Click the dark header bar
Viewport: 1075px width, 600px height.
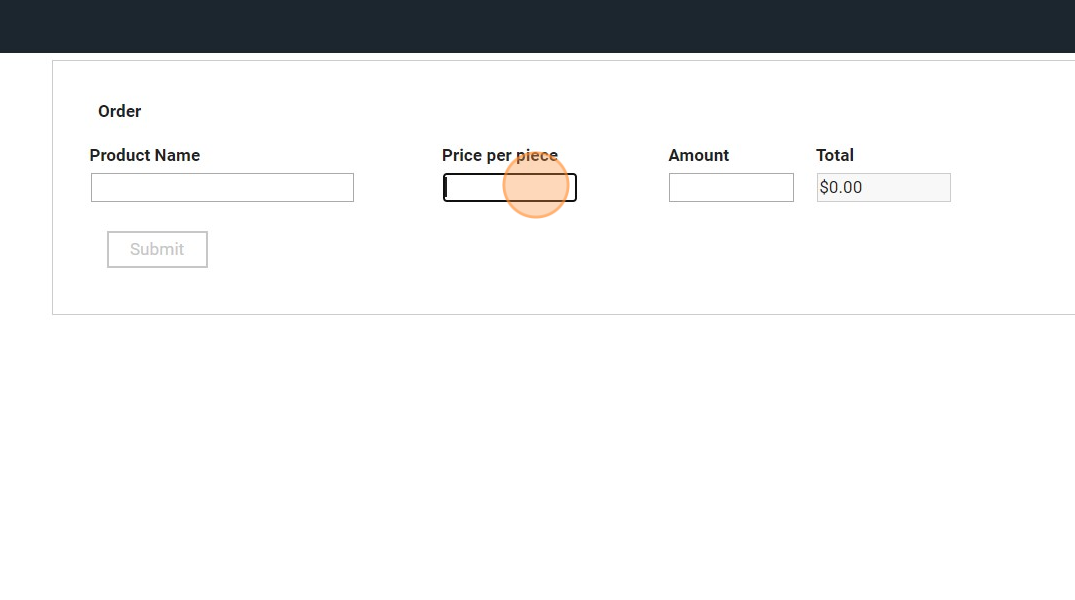537,26
